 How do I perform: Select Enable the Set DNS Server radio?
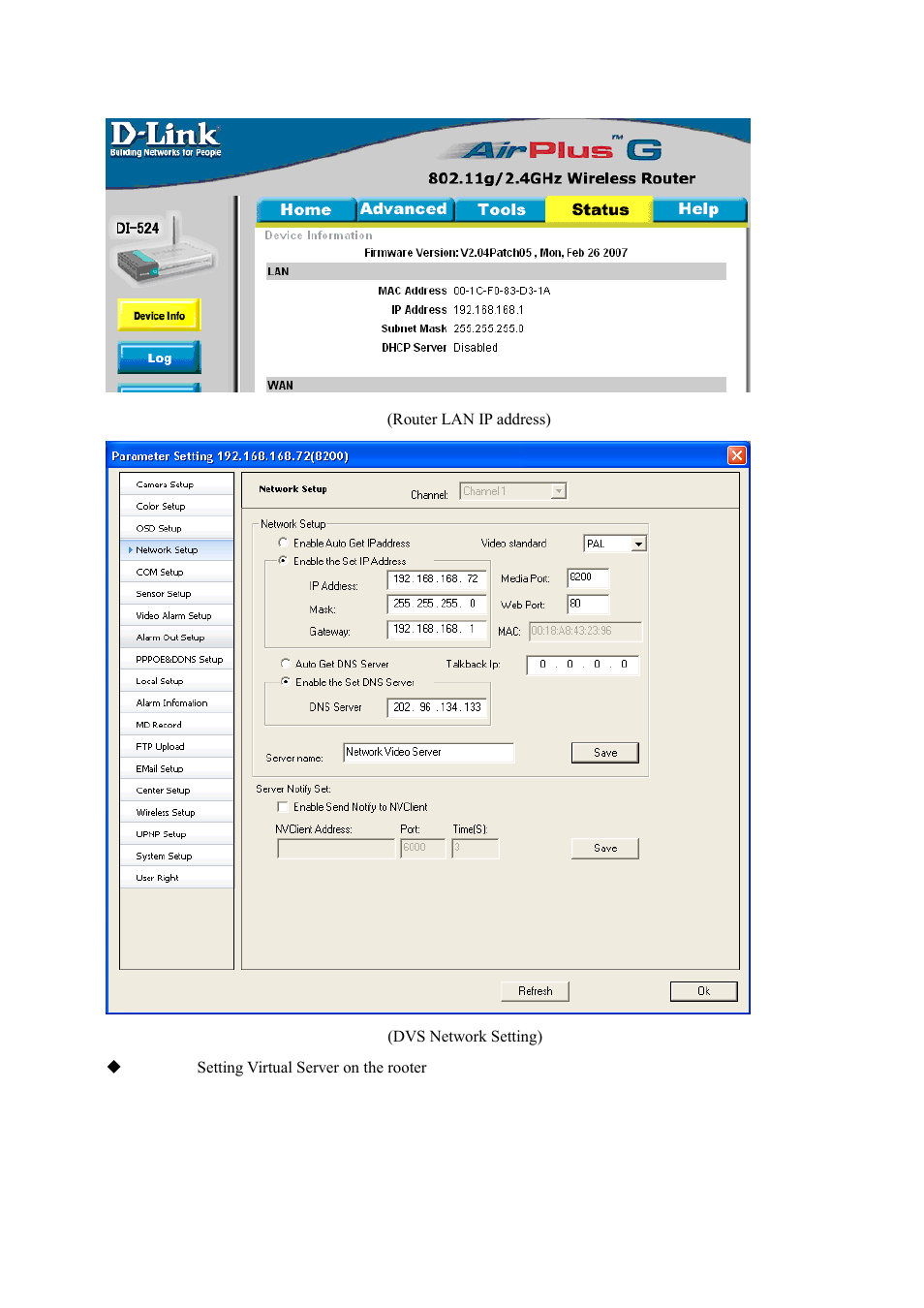tap(285, 681)
